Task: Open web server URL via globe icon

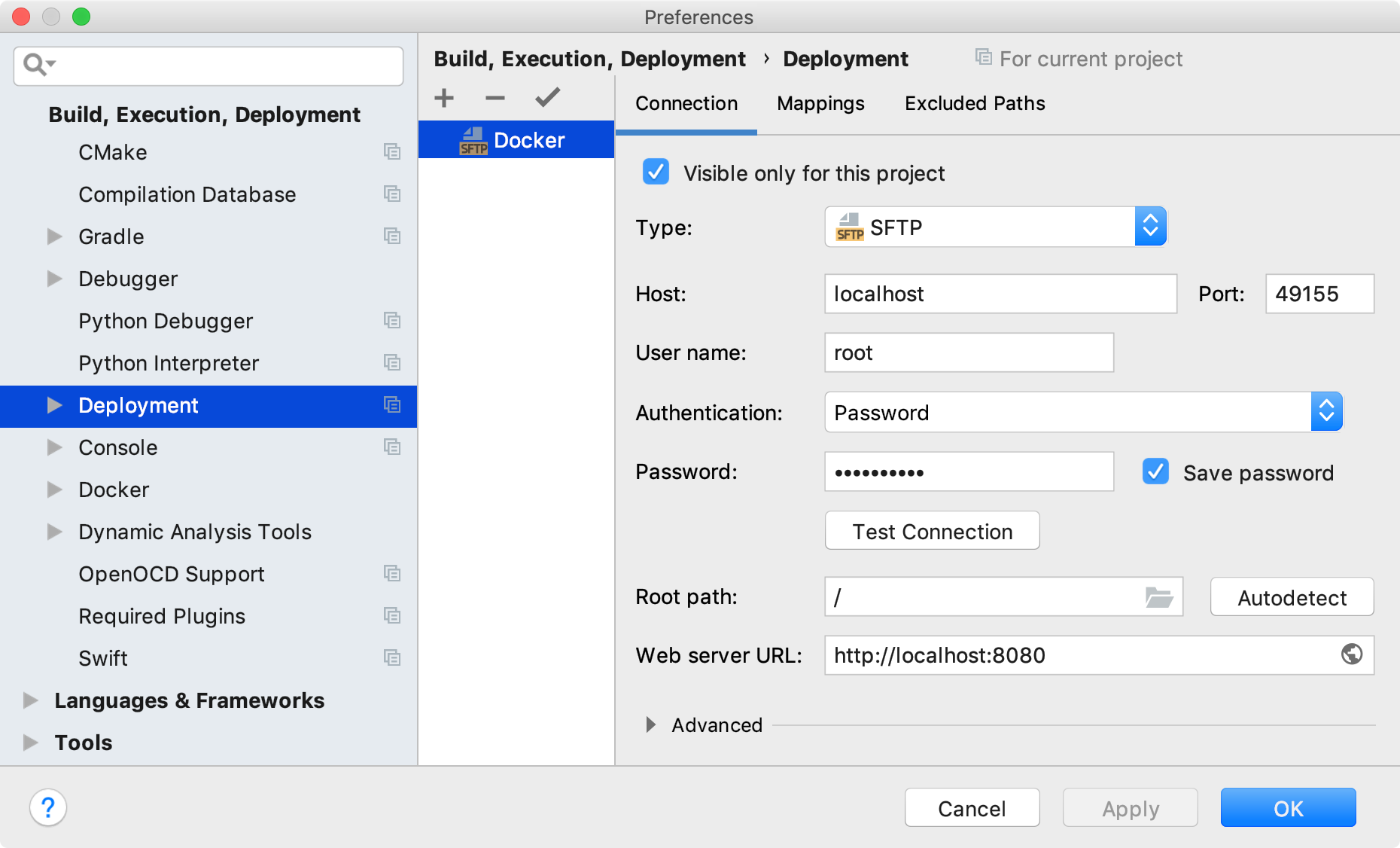Action: (1352, 654)
